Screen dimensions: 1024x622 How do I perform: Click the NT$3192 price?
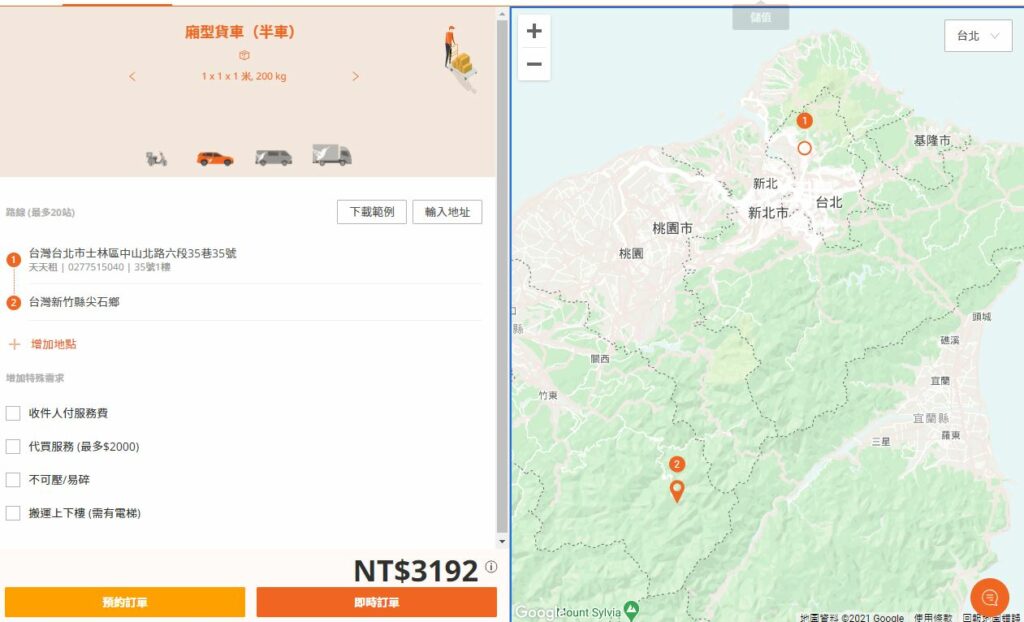pos(415,570)
